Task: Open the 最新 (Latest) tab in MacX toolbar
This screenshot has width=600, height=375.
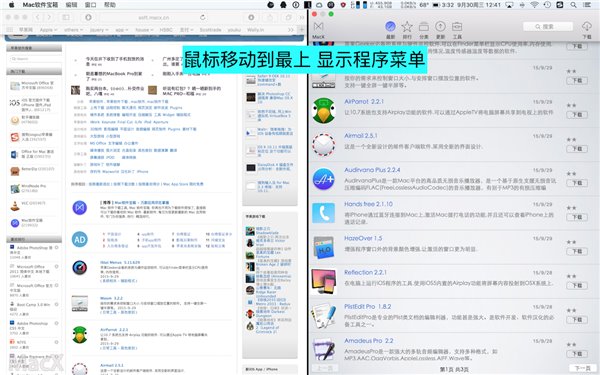Action: [390, 30]
